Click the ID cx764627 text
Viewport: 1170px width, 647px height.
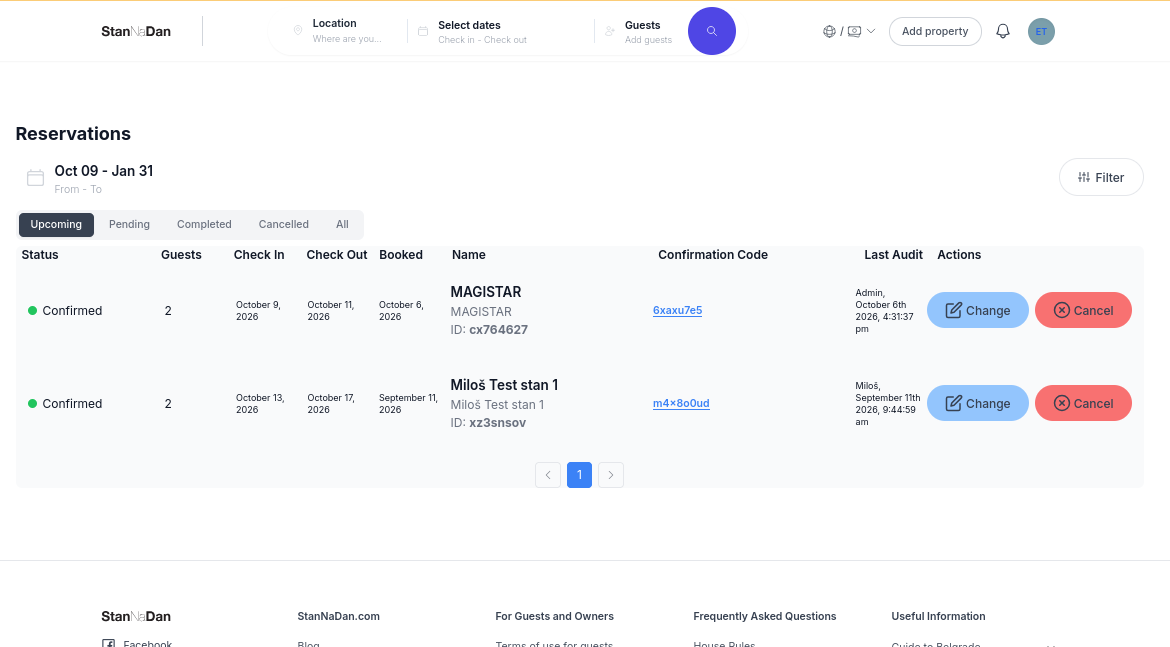tap(489, 330)
